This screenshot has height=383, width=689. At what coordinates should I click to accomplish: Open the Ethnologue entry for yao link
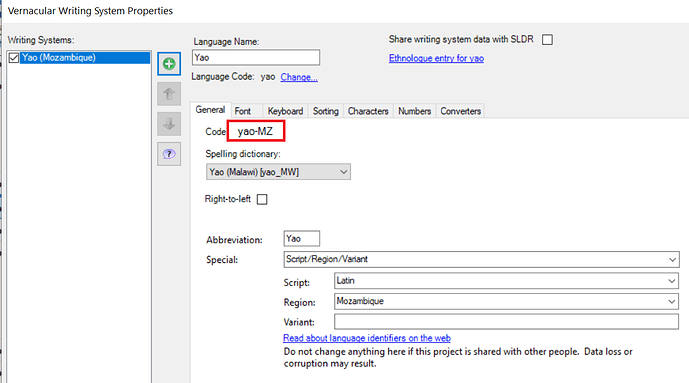(x=436, y=58)
